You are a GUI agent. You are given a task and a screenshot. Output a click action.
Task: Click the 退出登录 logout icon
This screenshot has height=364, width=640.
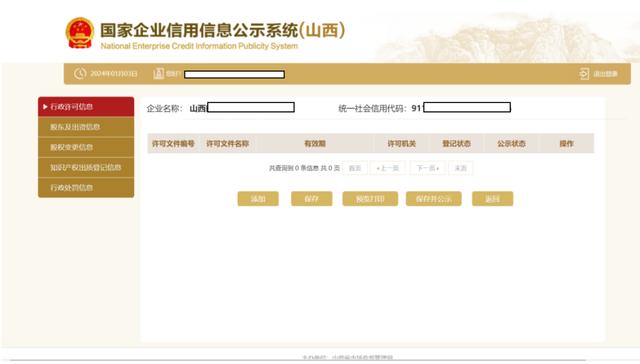[584, 74]
